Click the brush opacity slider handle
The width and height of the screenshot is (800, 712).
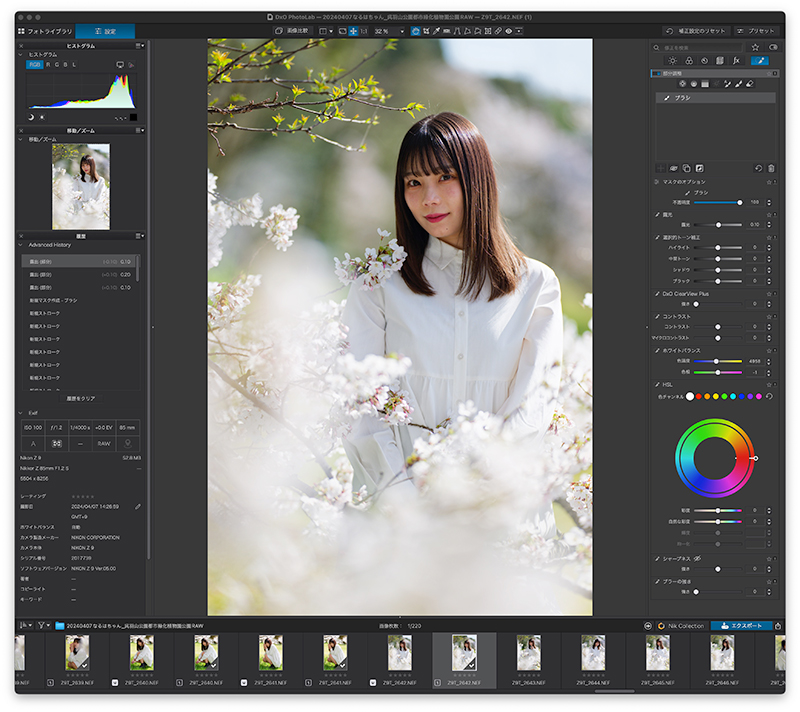(739, 202)
